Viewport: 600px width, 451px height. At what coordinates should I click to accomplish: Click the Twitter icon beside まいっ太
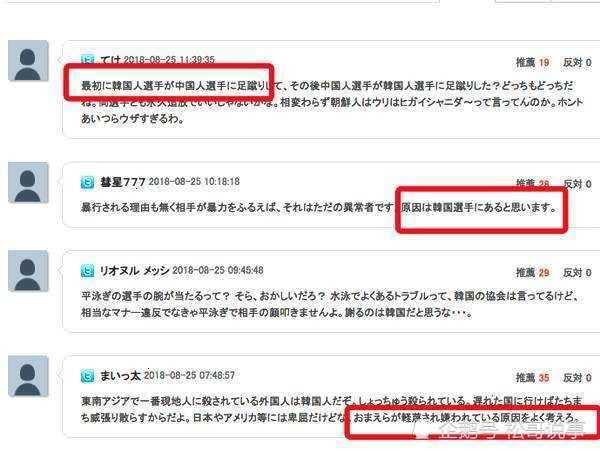[87, 376]
